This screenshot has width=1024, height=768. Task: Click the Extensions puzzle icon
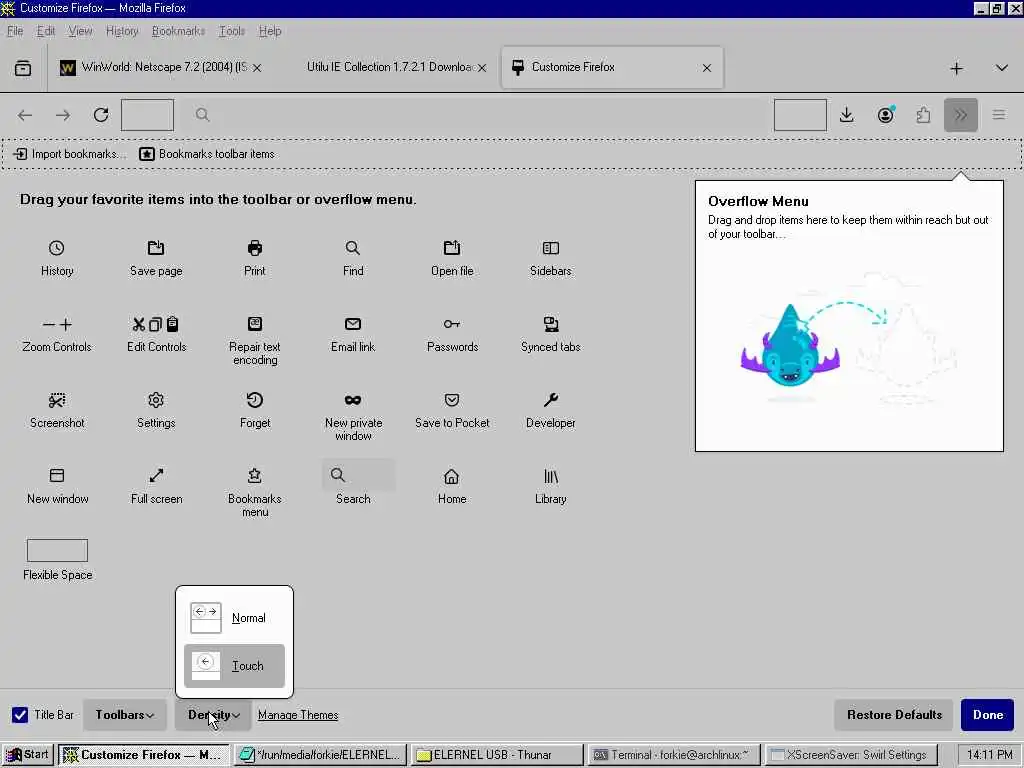coord(923,115)
